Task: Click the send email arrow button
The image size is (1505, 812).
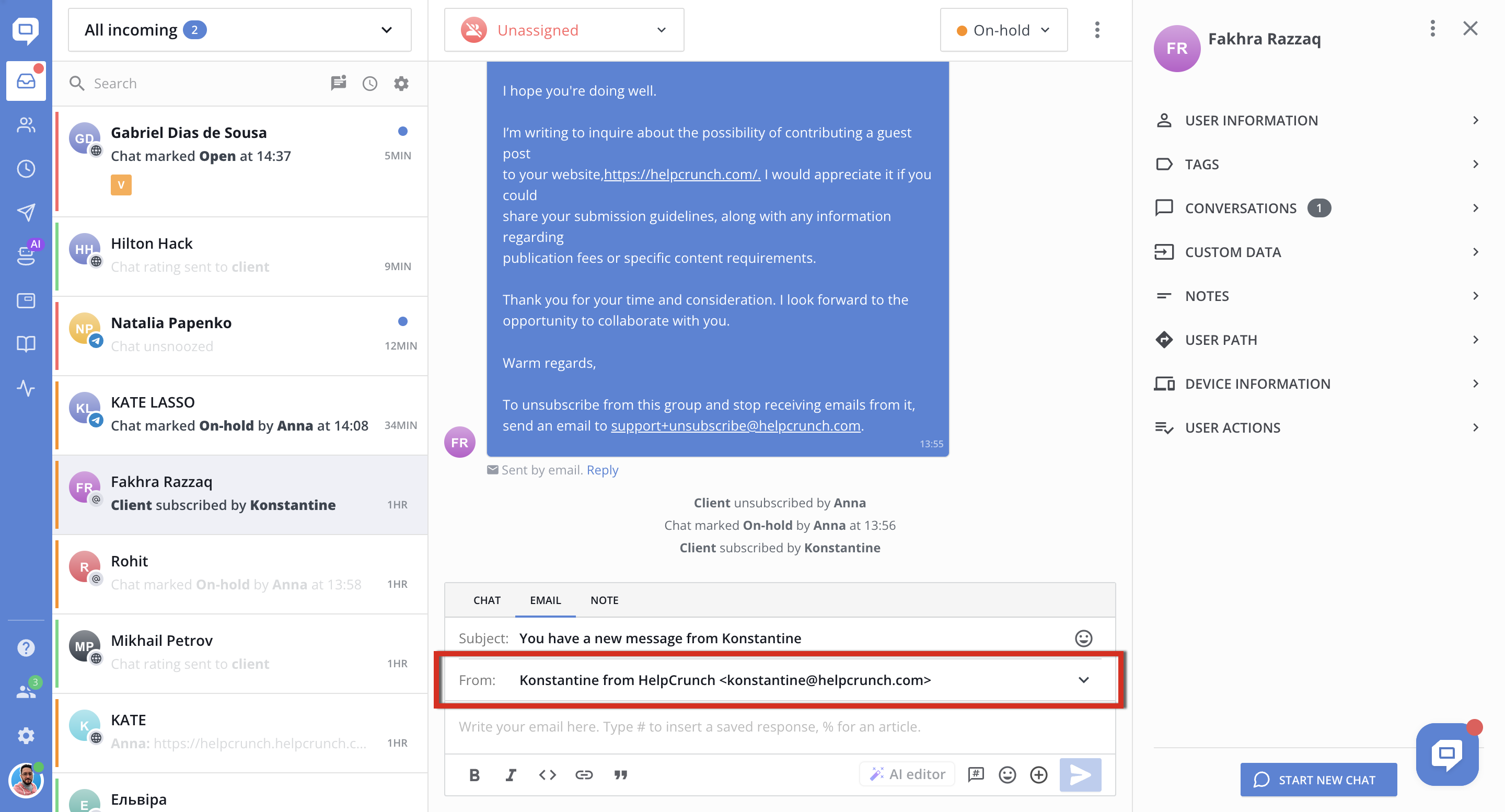Action: tap(1080, 774)
